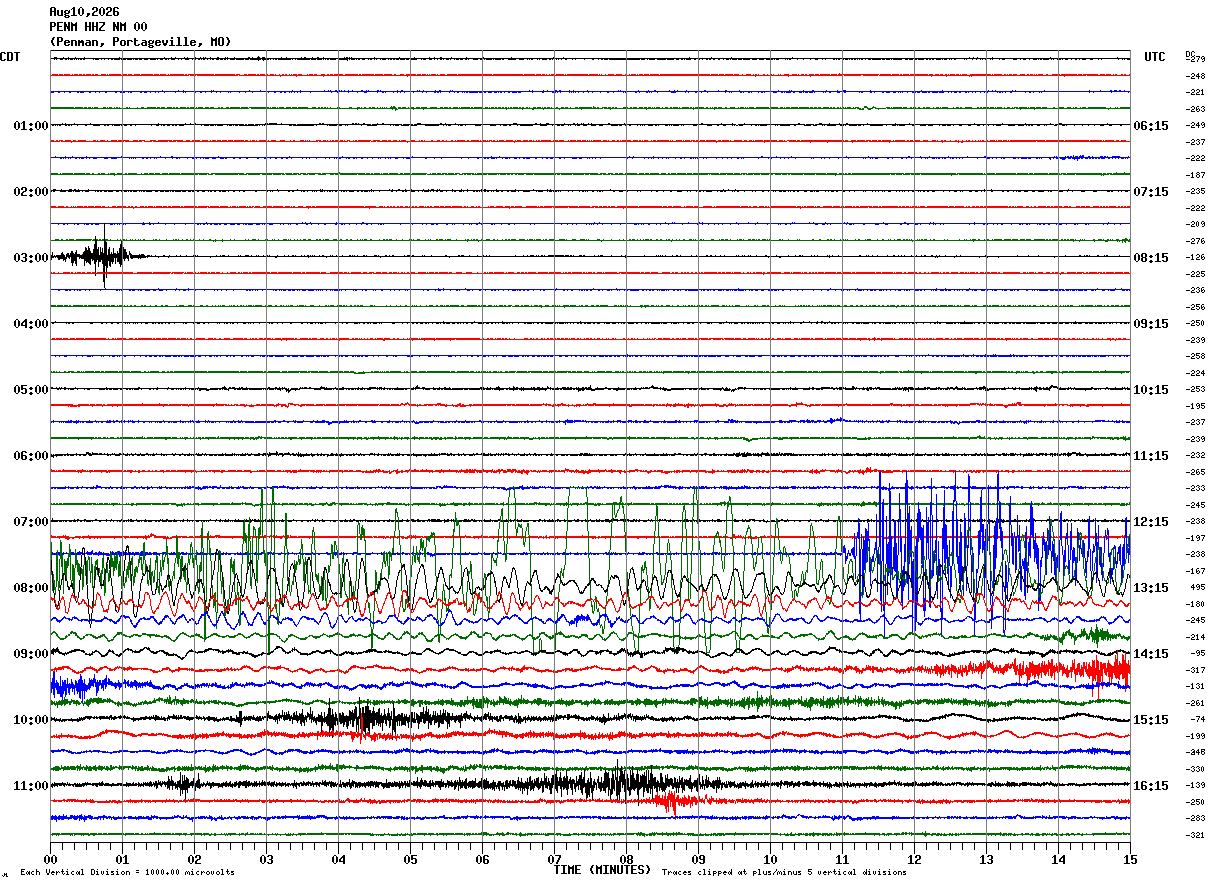Click 'Traces clipped at plus/minus 5 vertical divisions'

pyautogui.click(x=785, y=873)
